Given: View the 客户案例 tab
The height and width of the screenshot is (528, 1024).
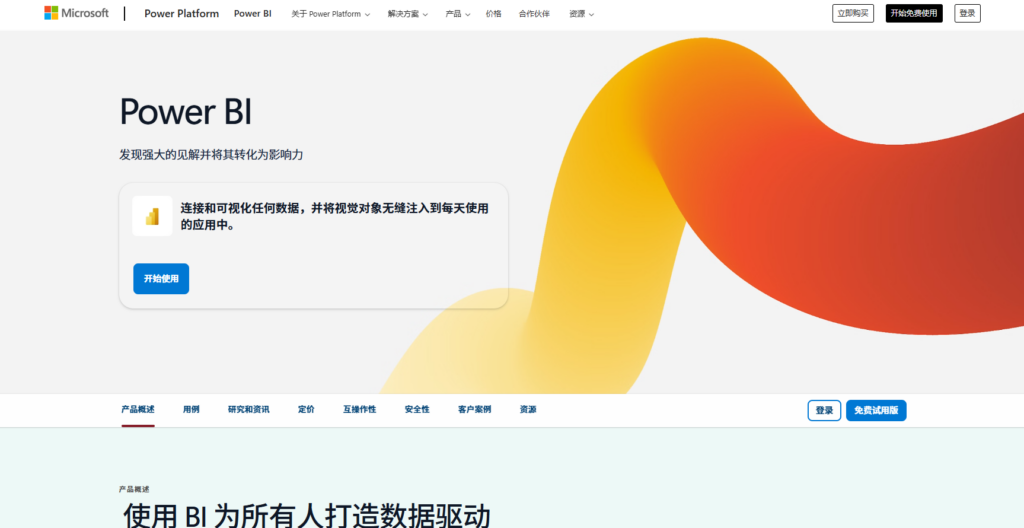Looking at the screenshot, I should [475, 410].
